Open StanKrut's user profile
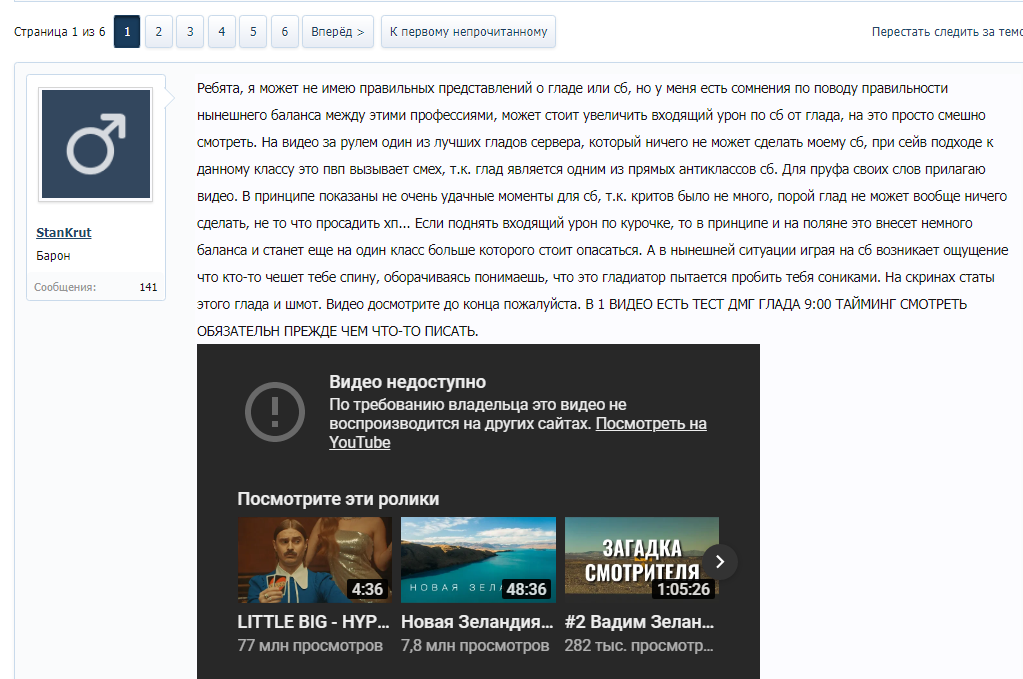The height and width of the screenshot is (679, 1023). pos(66,232)
